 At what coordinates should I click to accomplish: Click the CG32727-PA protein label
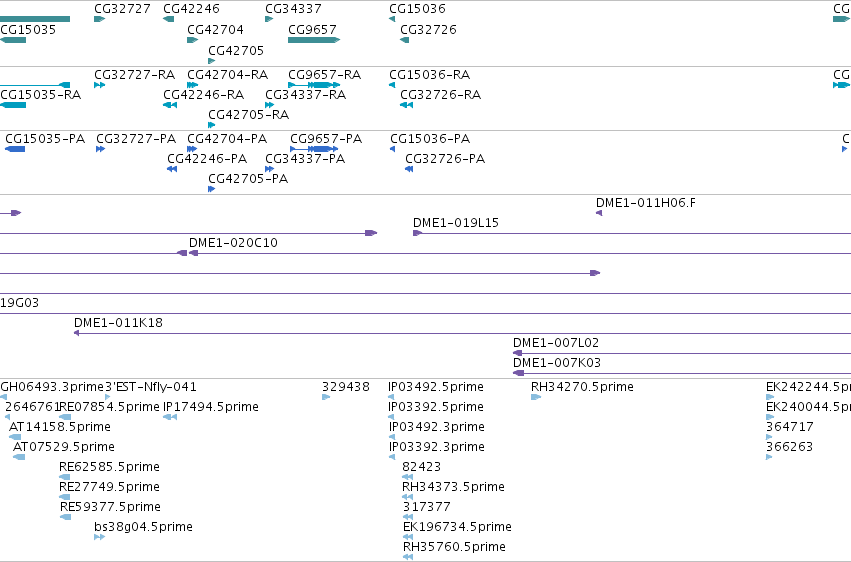pyautogui.click(x=136, y=138)
